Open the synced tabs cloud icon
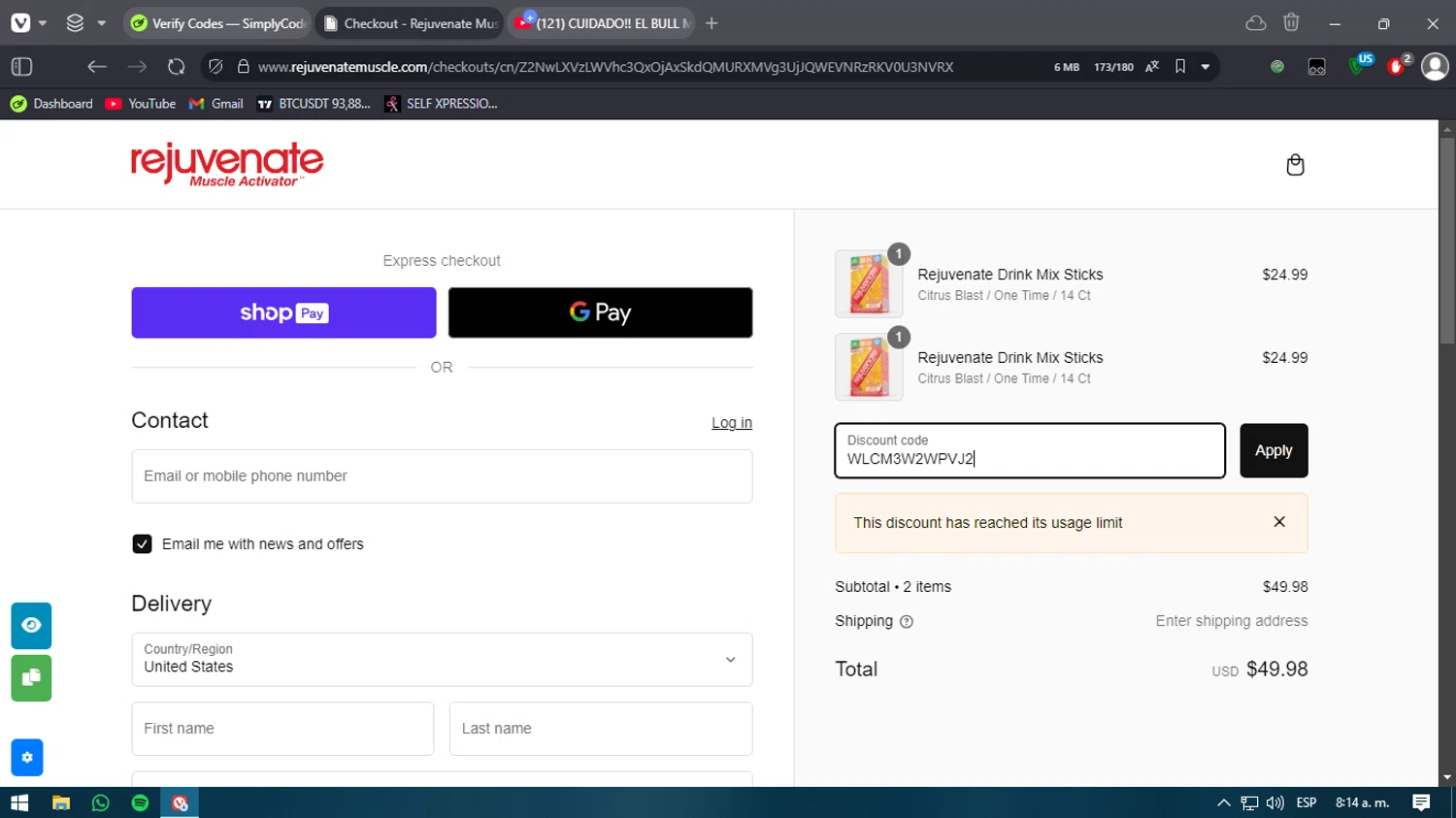 coord(1256,23)
